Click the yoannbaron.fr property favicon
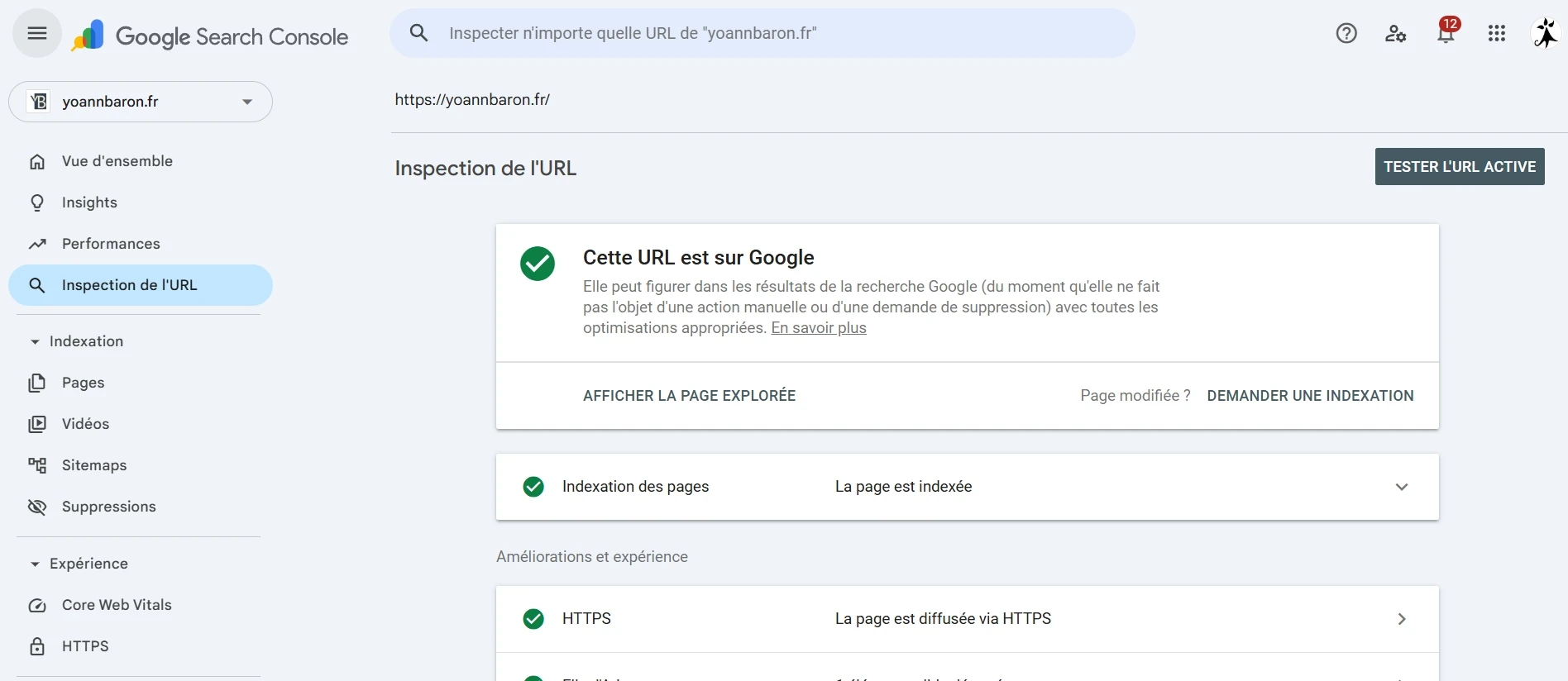This screenshot has height=681, width=1568. [x=39, y=102]
